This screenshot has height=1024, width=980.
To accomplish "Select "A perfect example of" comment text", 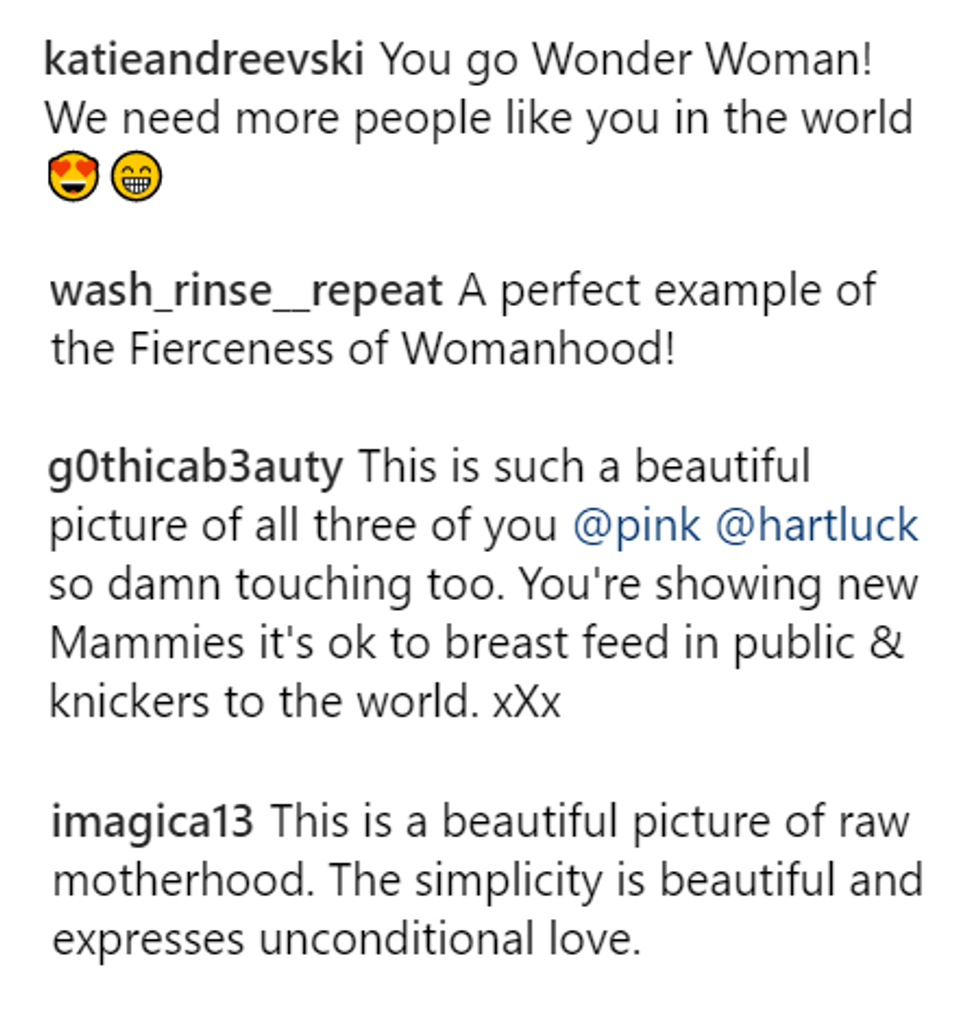I will 668,291.
